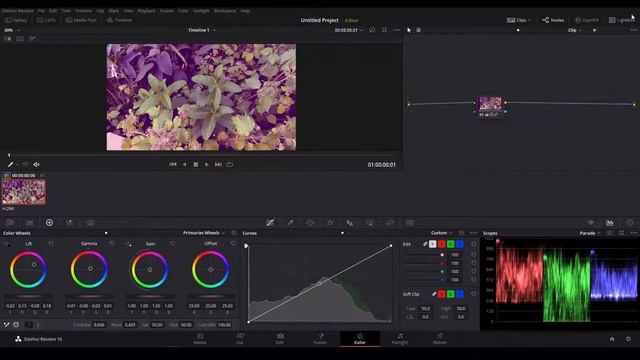
Task: Reset the Gamma color wheel
Action: tap(112, 243)
